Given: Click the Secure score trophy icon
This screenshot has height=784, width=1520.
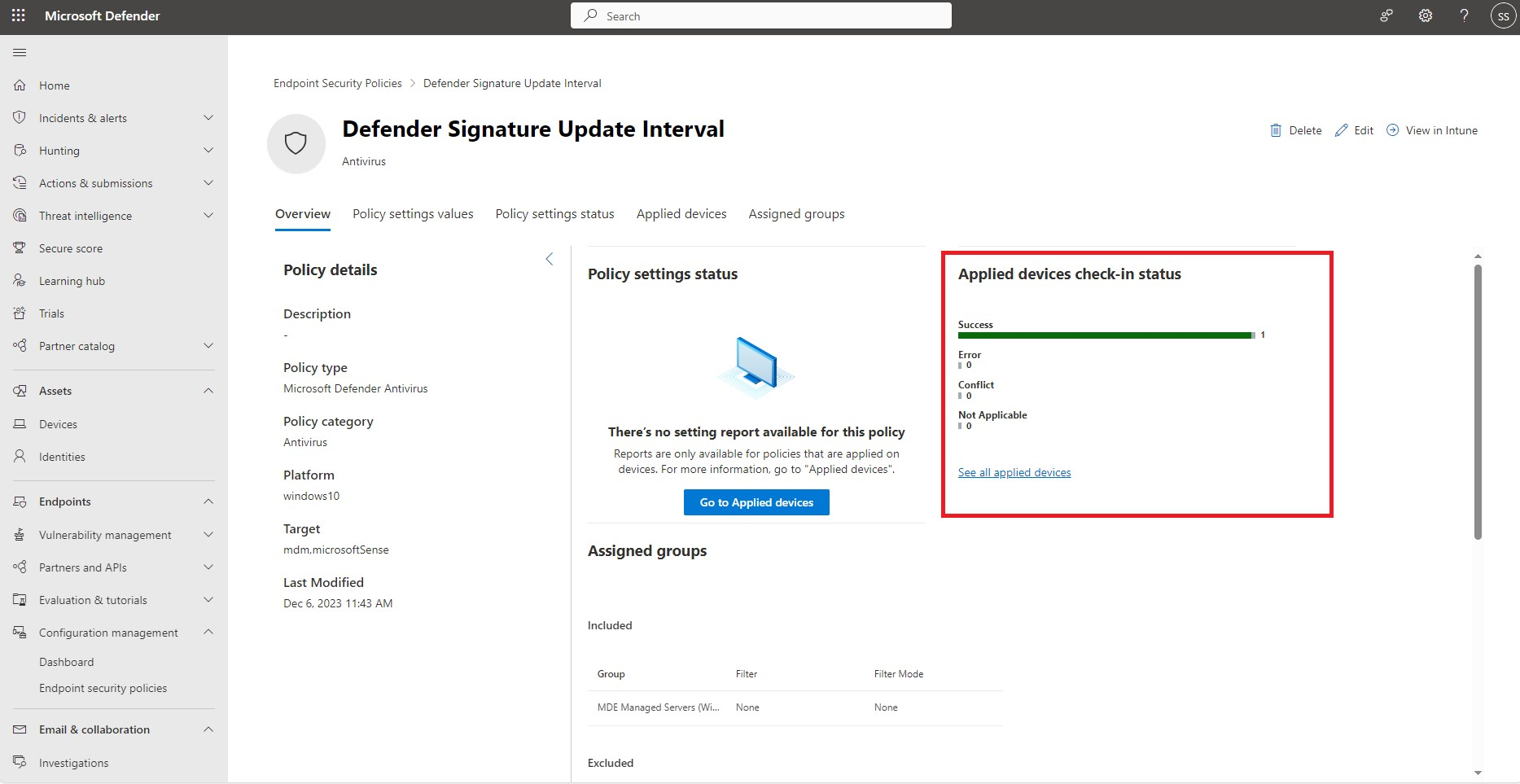Looking at the screenshot, I should point(20,247).
